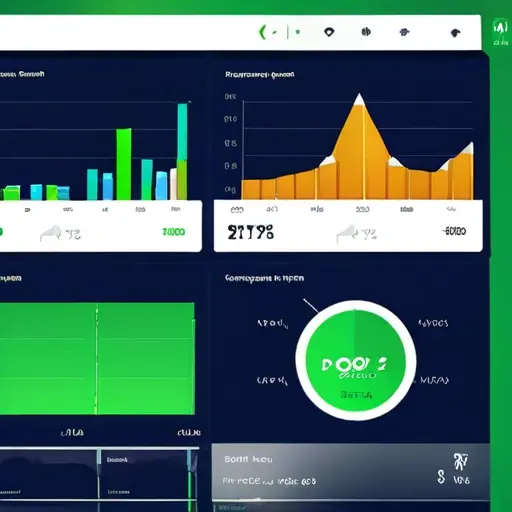Image resolution: width=512 pixels, height=512 pixels.
Task: Click the green back chevron in top toolbar
Action: coord(262,32)
